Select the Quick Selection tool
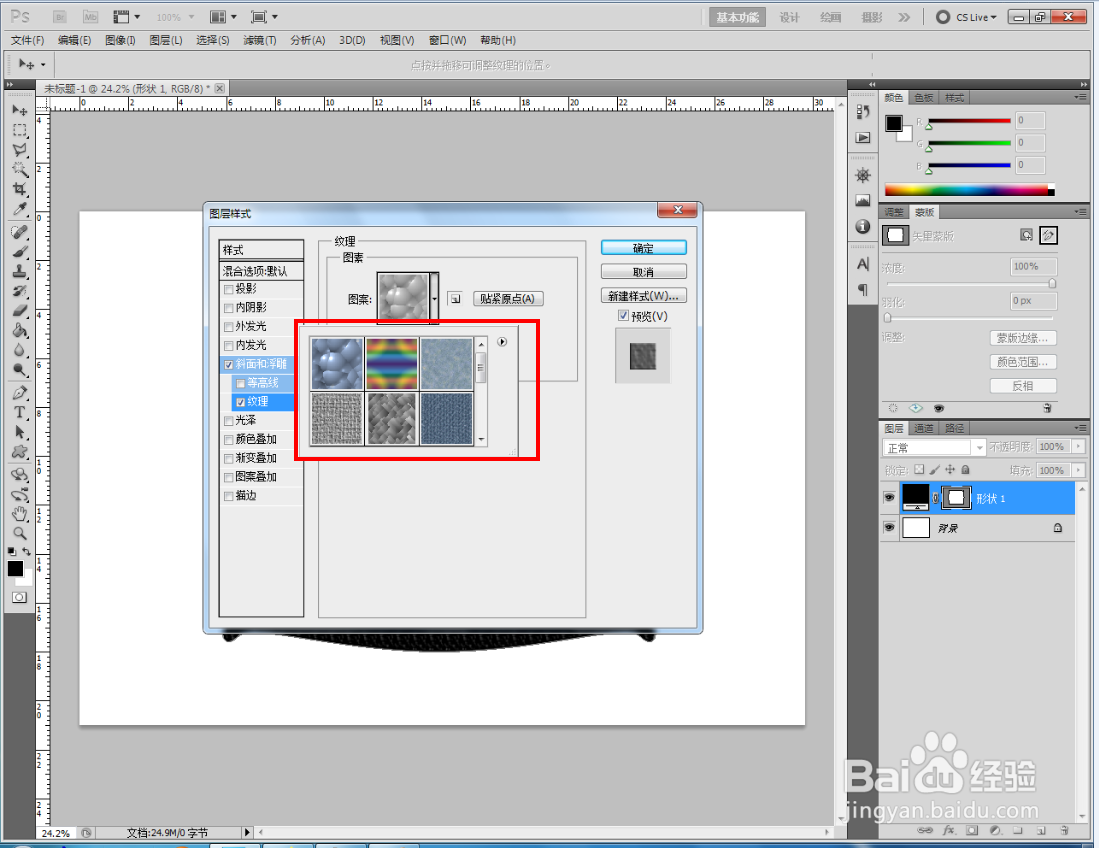1099x848 pixels. (20, 169)
